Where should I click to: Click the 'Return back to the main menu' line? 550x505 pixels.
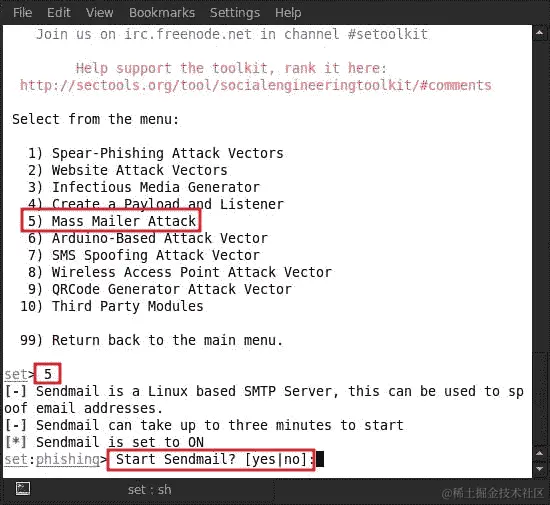(151, 340)
